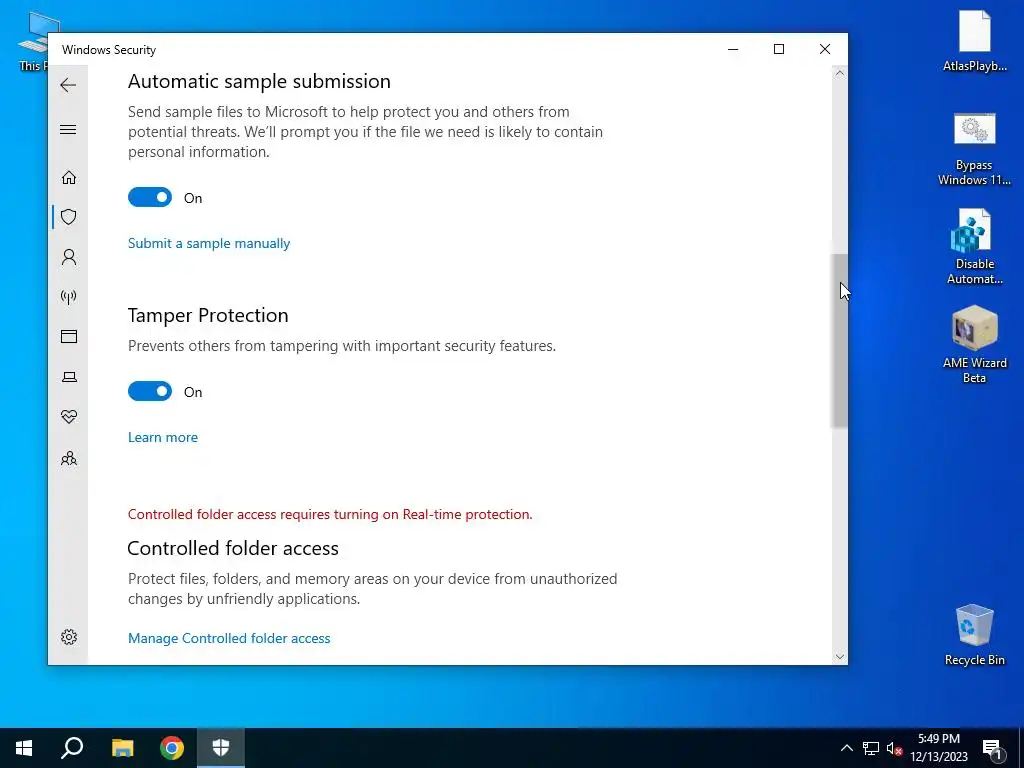The height and width of the screenshot is (768, 1024).
Task: Open taskbar search magnifier
Action: pos(72,748)
